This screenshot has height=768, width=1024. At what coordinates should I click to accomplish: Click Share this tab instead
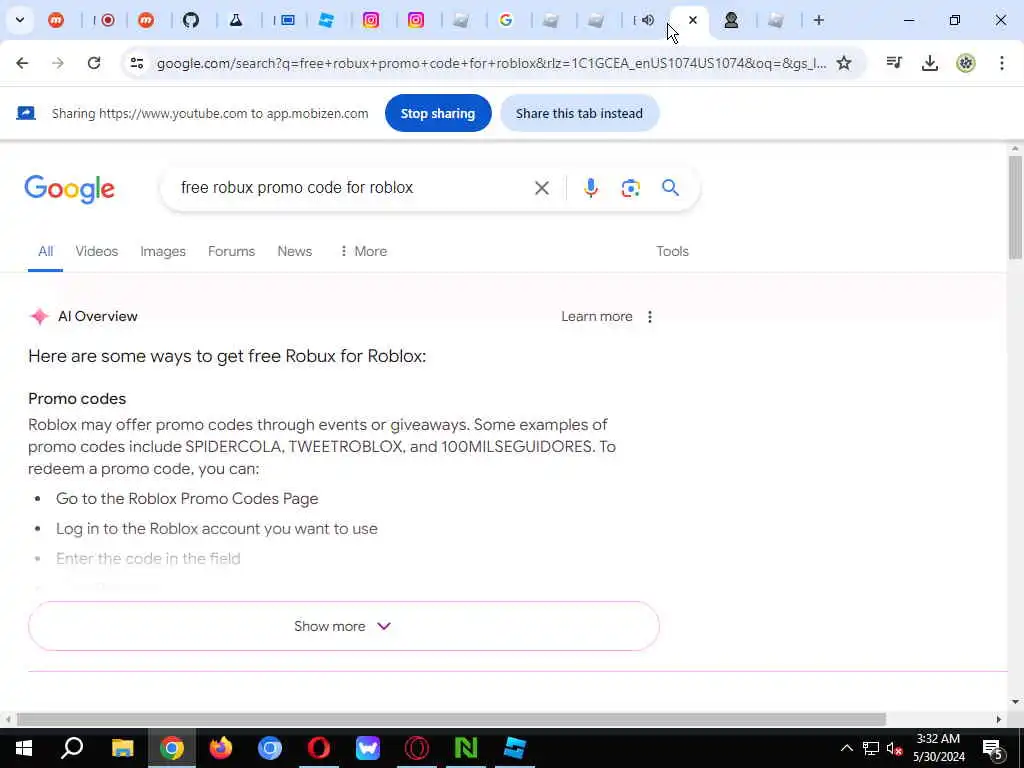pyautogui.click(x=579, y=113)
